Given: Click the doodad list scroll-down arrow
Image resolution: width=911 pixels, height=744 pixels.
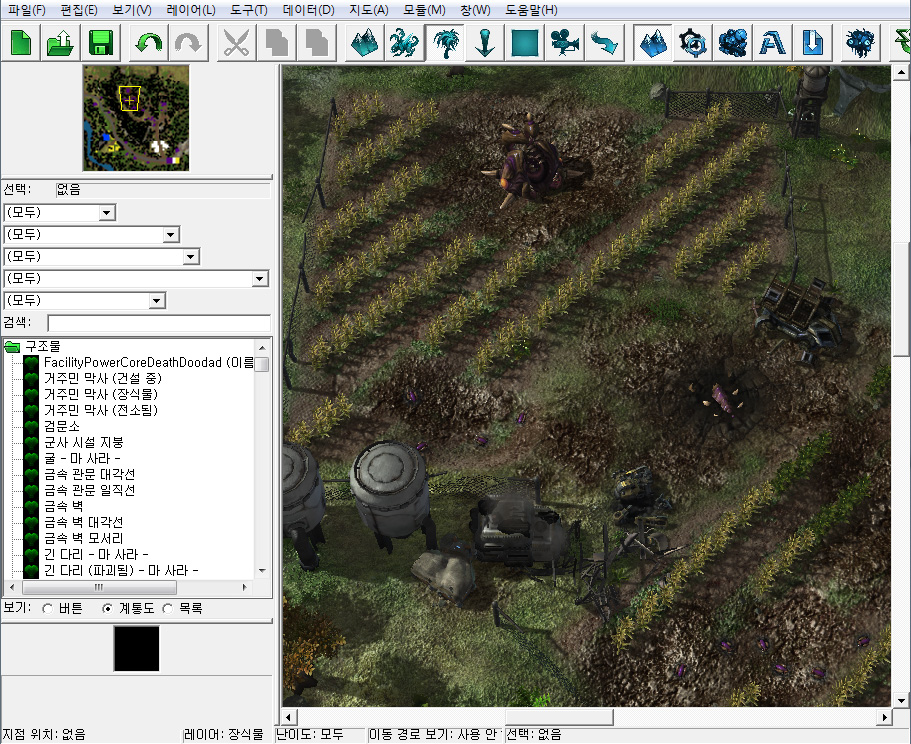Looking at the screenshot, I should (262, 571).
